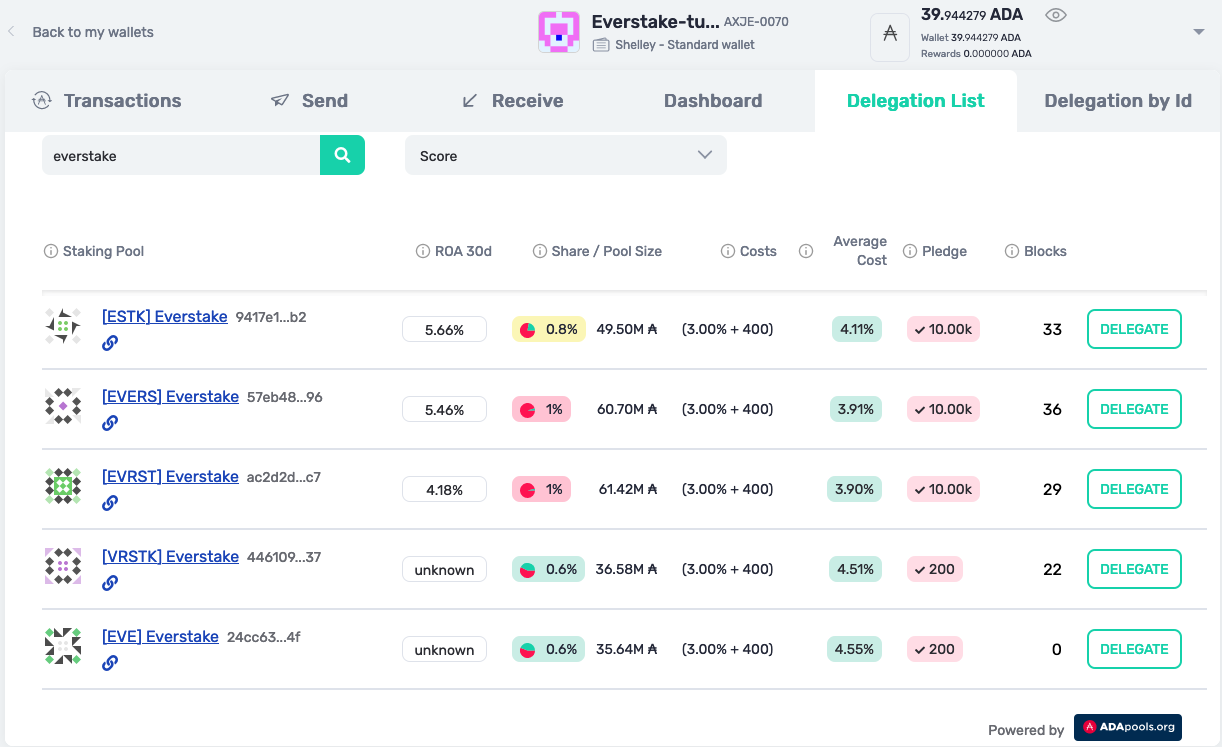1222x747 pixels.
Task: Click the [EVRST] pool avatar icon
Action: pos(63,487)
